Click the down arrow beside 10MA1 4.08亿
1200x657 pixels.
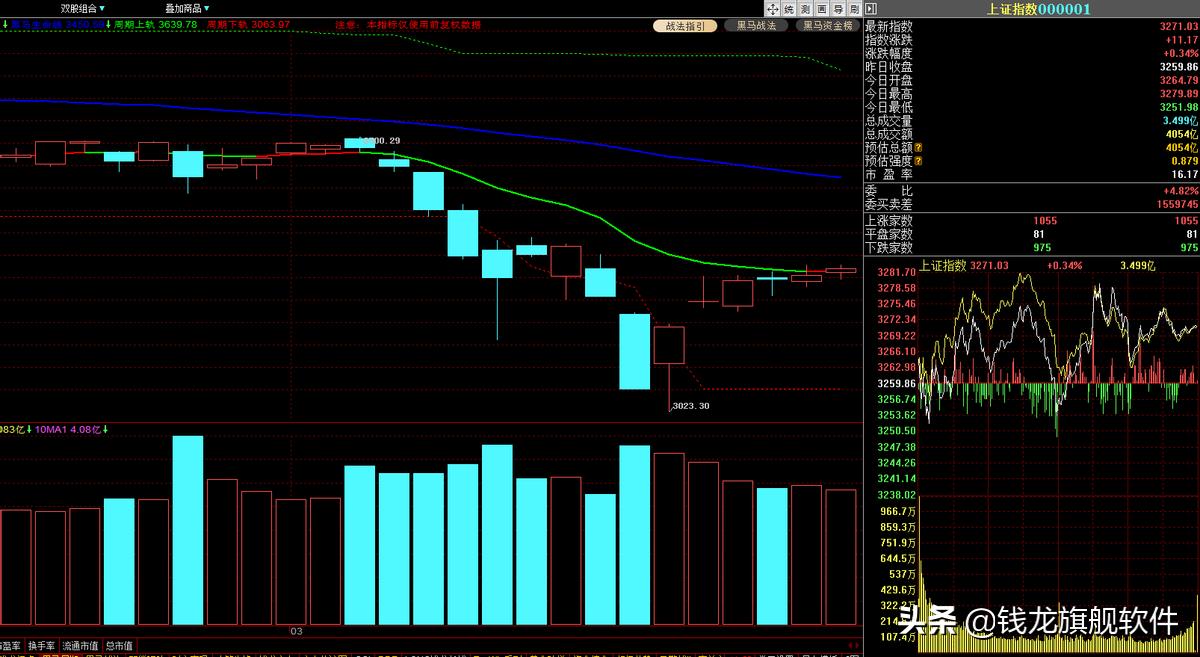point(106,430)
